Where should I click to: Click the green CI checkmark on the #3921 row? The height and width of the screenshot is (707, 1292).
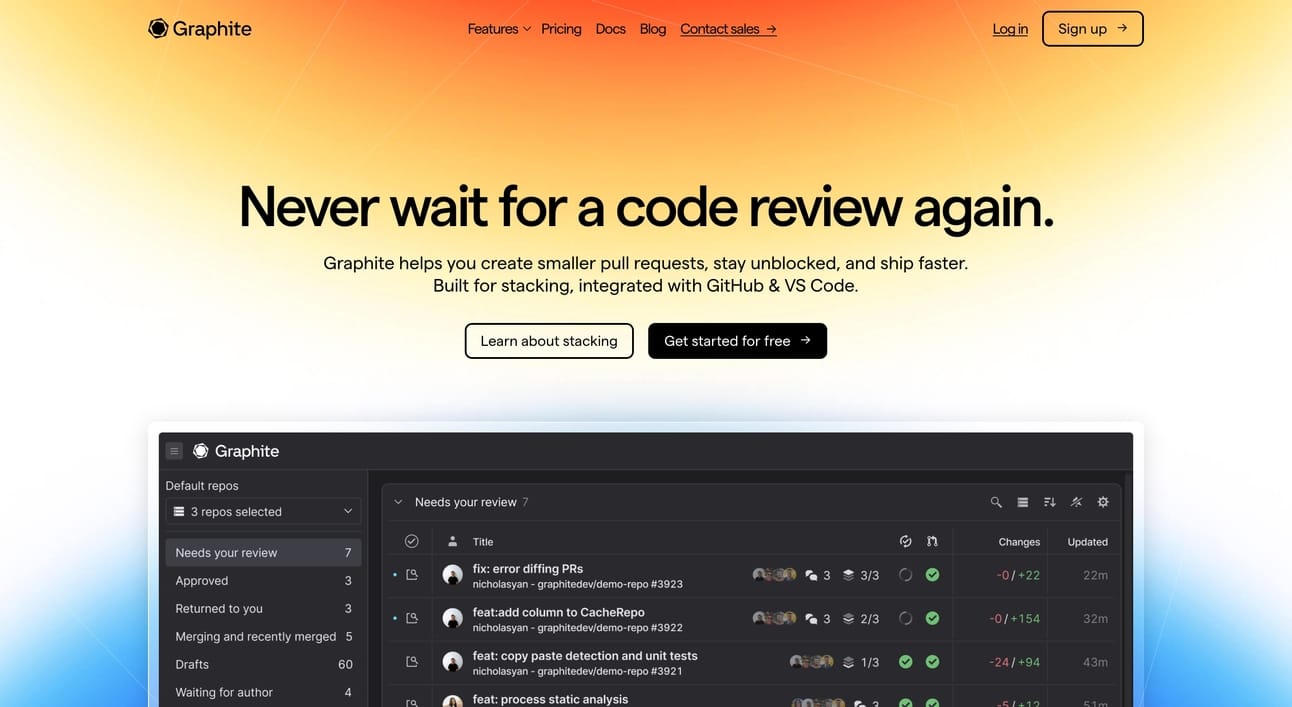coord(905,662)
